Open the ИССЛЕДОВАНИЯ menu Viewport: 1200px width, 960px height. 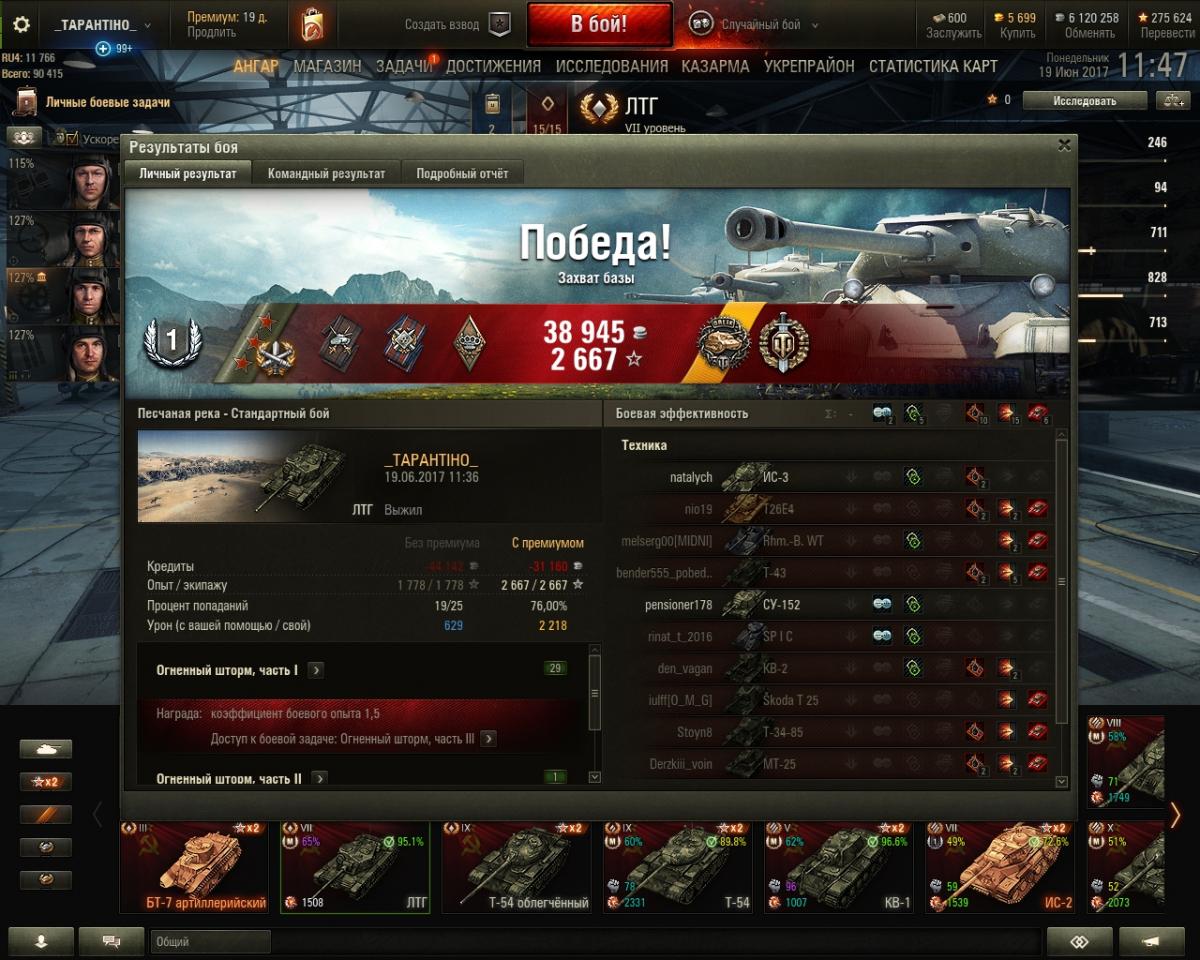pos(612,66)
